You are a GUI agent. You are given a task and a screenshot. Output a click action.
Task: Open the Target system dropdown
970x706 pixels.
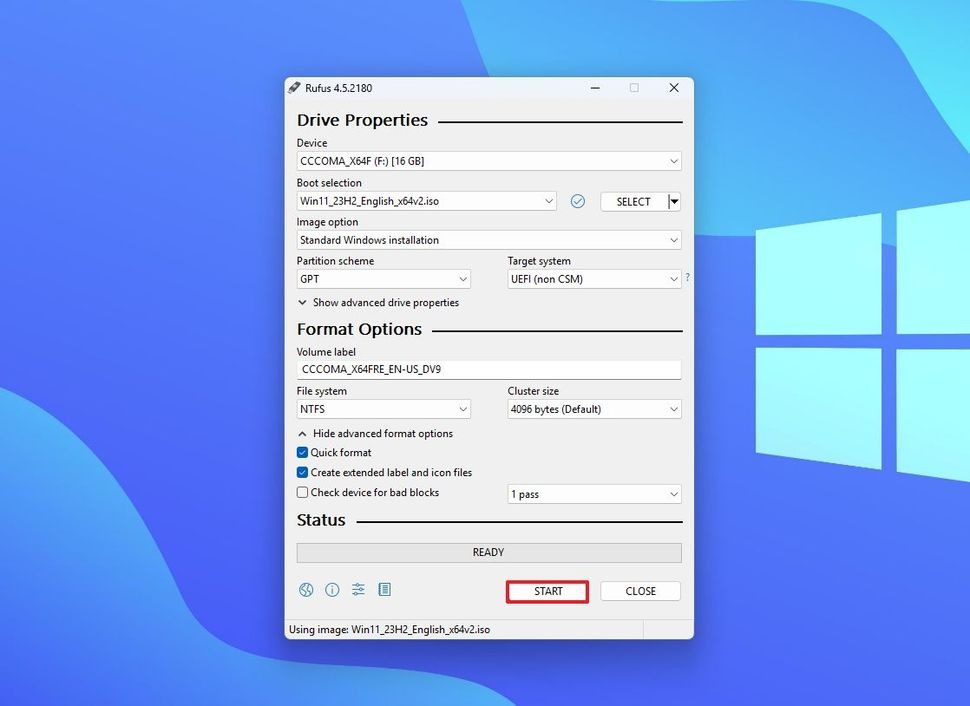point(594,279)
